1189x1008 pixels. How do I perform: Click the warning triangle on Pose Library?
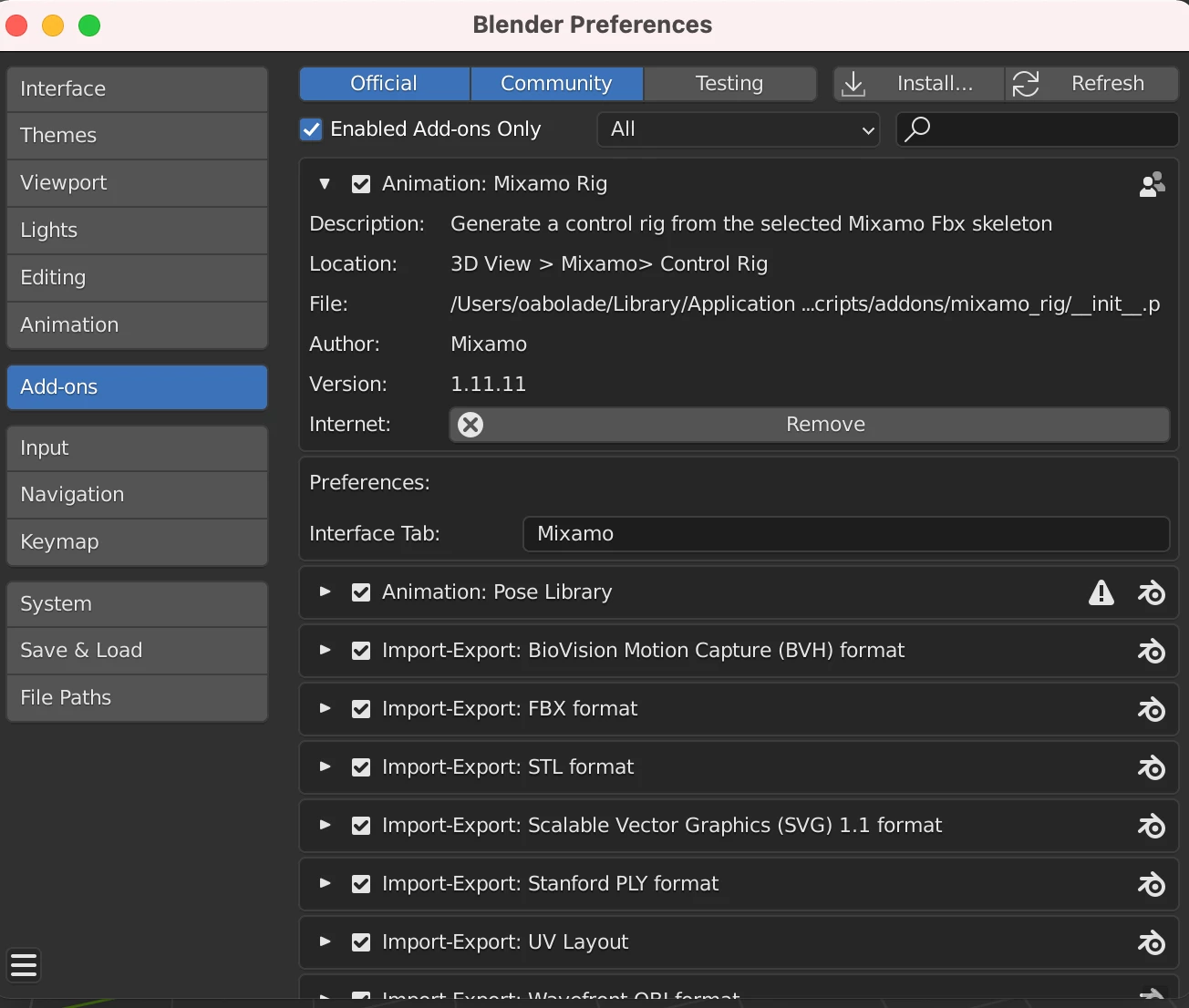tap(1101, 592)
